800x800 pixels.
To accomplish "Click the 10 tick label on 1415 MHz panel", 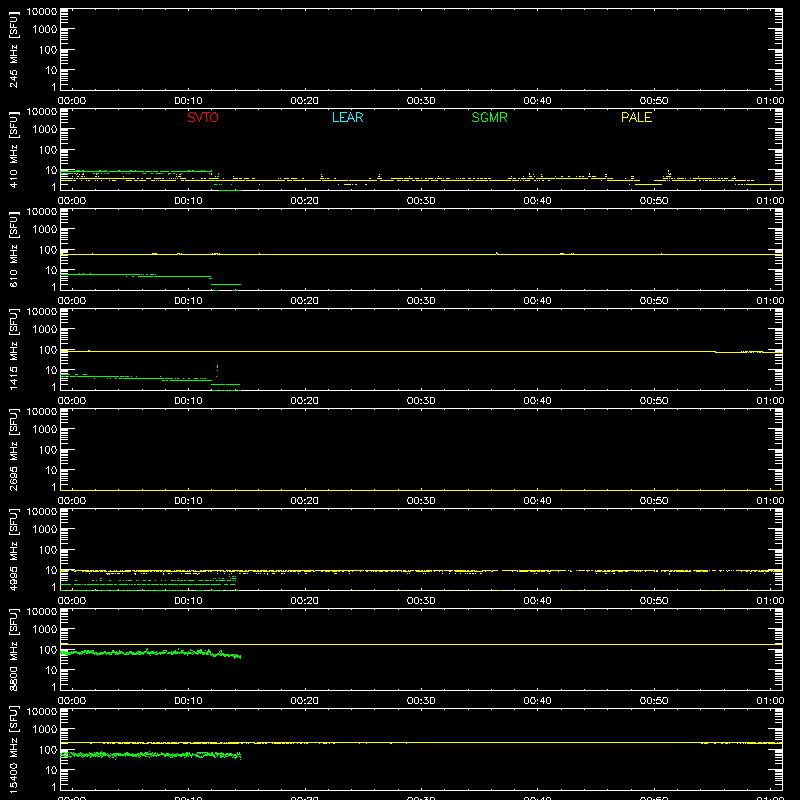I will click(x=51, y=370).
